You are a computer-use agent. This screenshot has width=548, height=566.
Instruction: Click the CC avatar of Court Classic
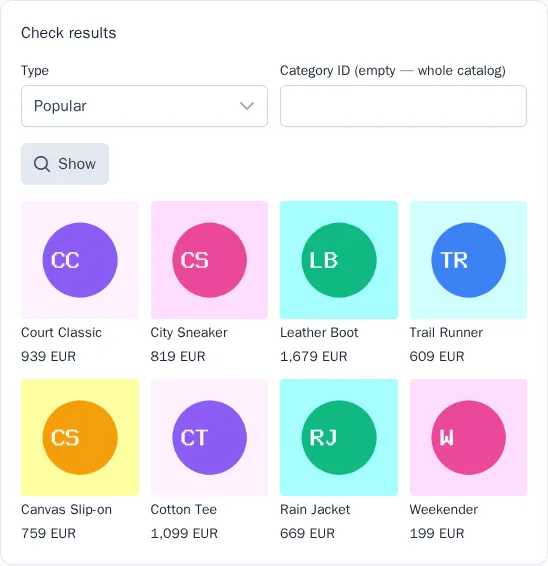coord(80,260)
